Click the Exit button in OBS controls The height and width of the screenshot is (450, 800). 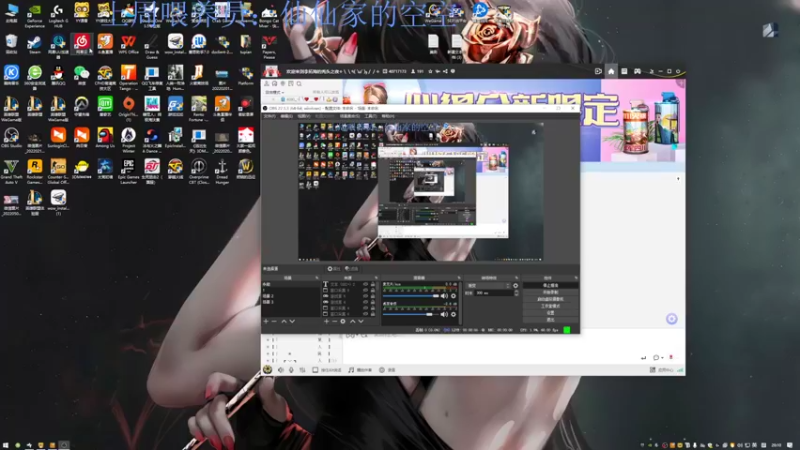(551, 320)
